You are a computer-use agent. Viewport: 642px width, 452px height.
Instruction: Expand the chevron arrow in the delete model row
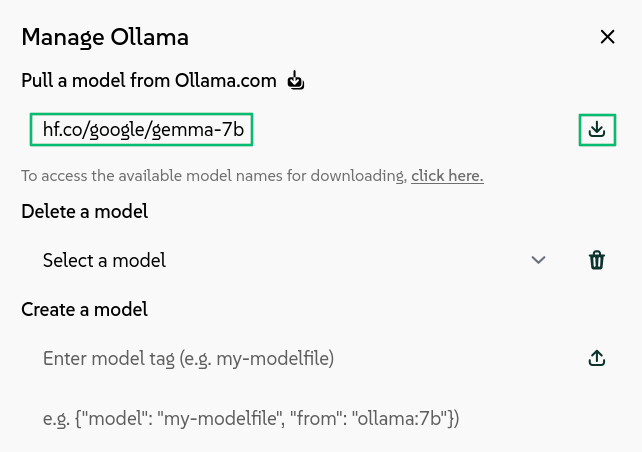539,260
